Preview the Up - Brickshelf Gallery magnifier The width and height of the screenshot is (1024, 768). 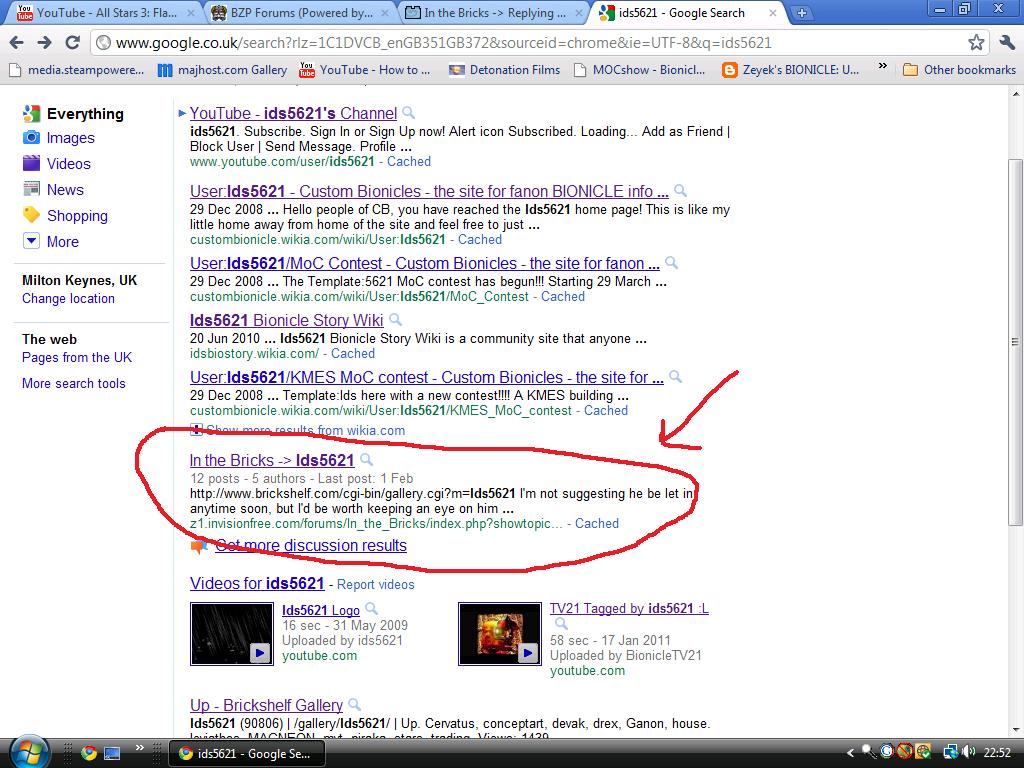coord(354,704)
